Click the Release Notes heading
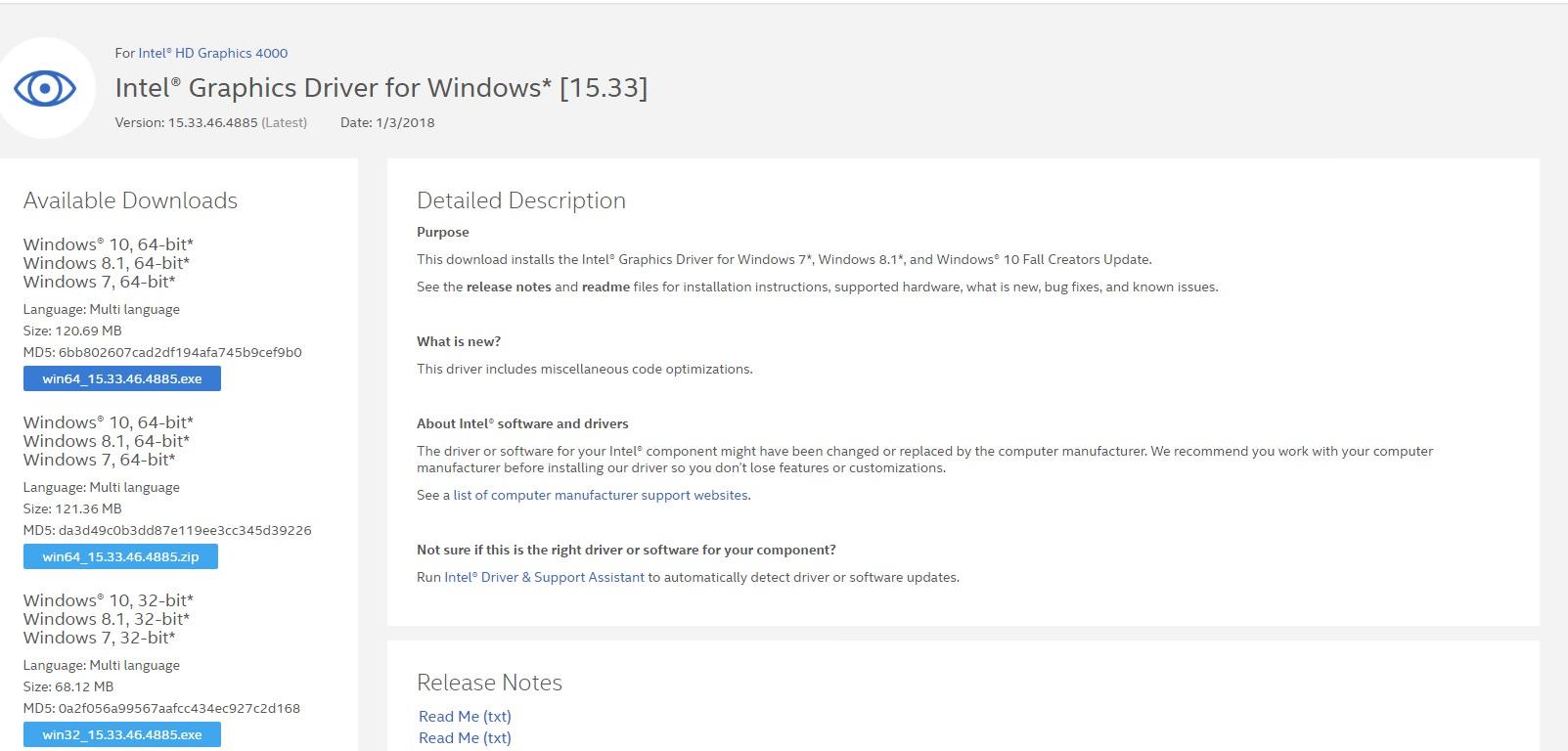Screen dimensions: 1568x751 pyautogui.click(x=489, y=683)
